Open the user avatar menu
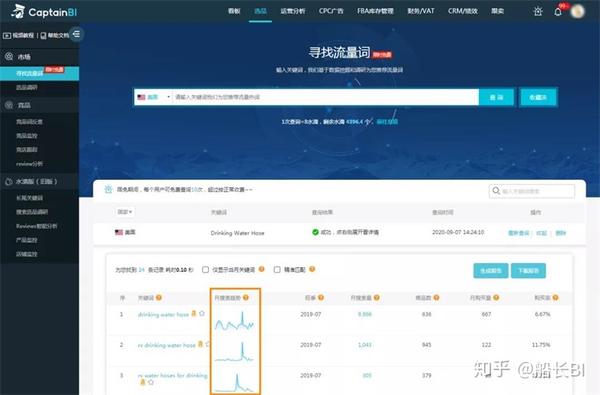Screen dimensions: 600x395 (577, 11)
